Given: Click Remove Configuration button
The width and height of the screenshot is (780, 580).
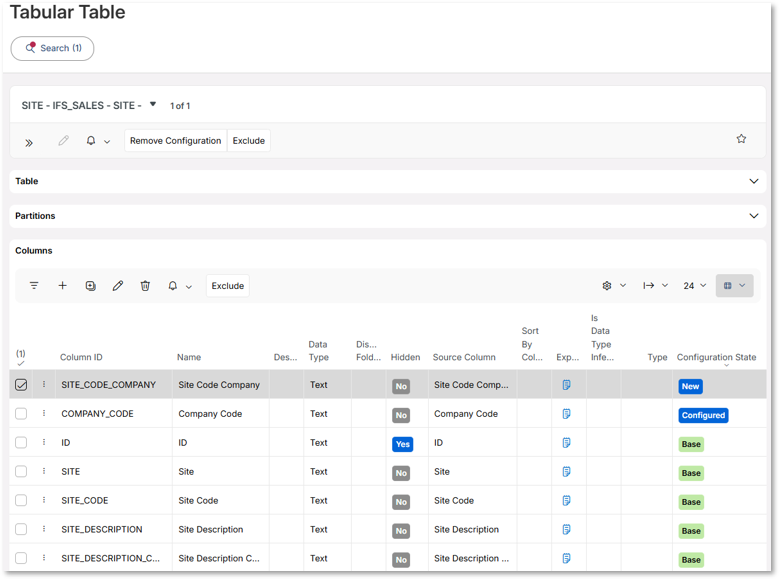Looking at the screenshot, I should [176, 141].
